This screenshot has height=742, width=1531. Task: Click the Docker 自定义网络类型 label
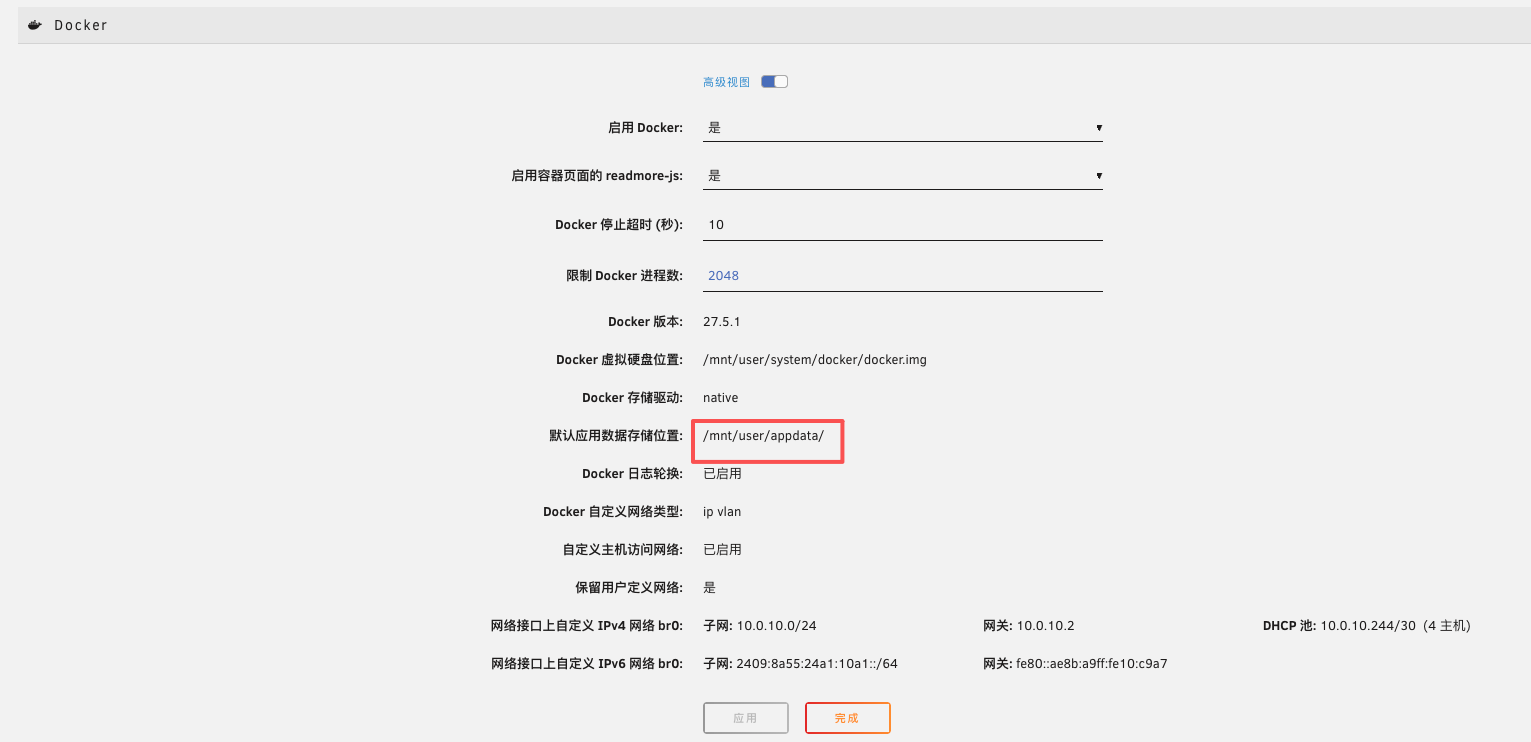613,512
